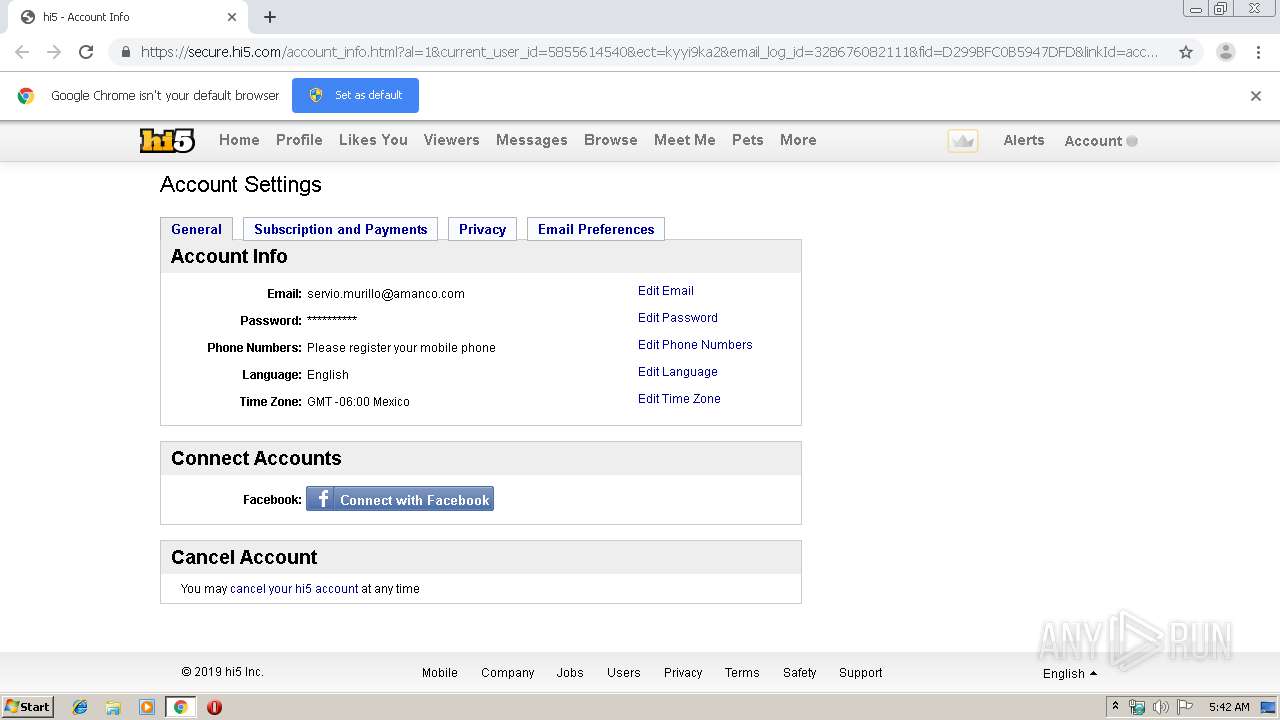Screen dimensions: 1280x720
Task: Click the hi5 logo
Action: [x=167, y=141]
